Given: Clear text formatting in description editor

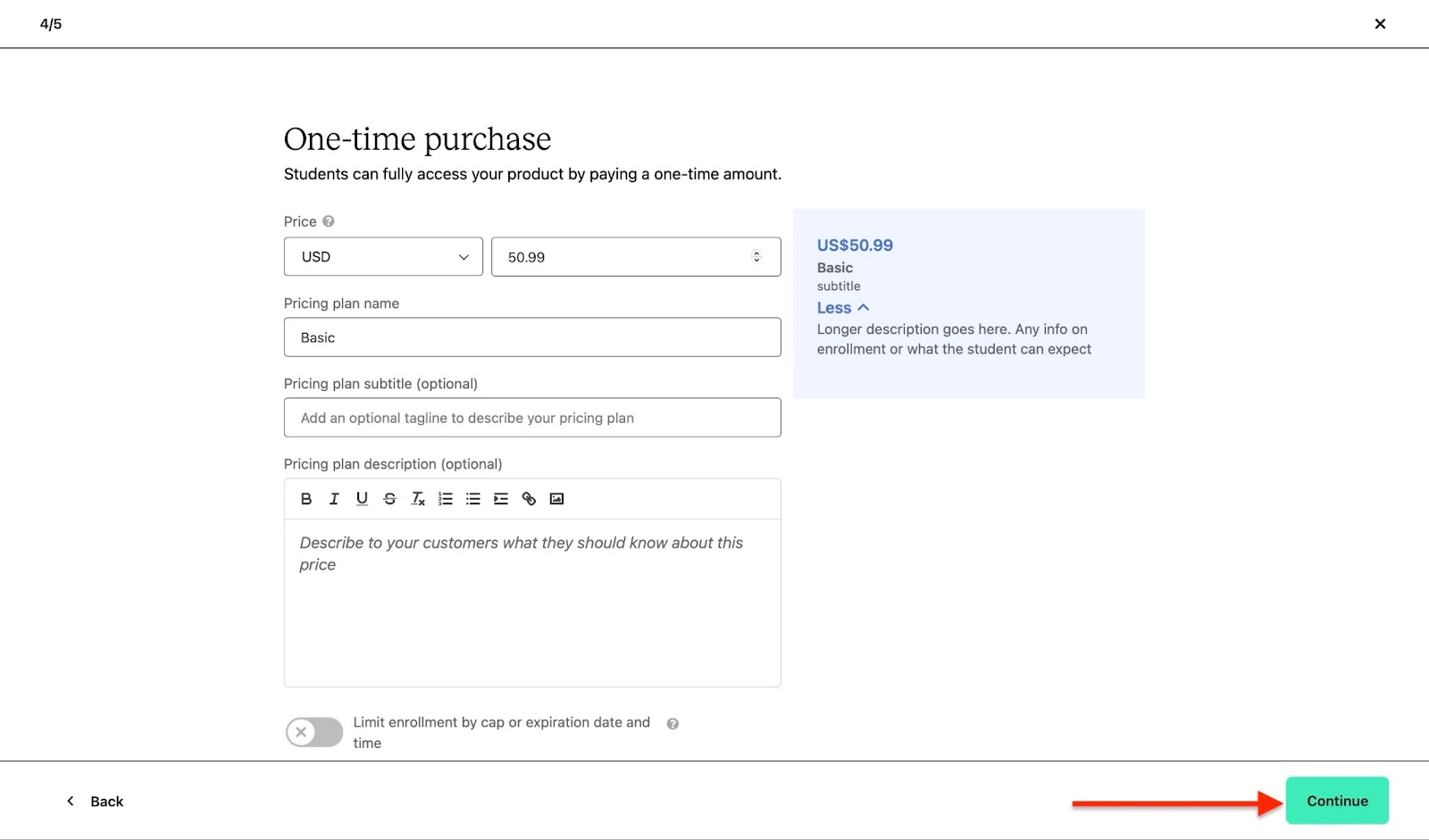Looking at the screenshot, I should point(418,499).
